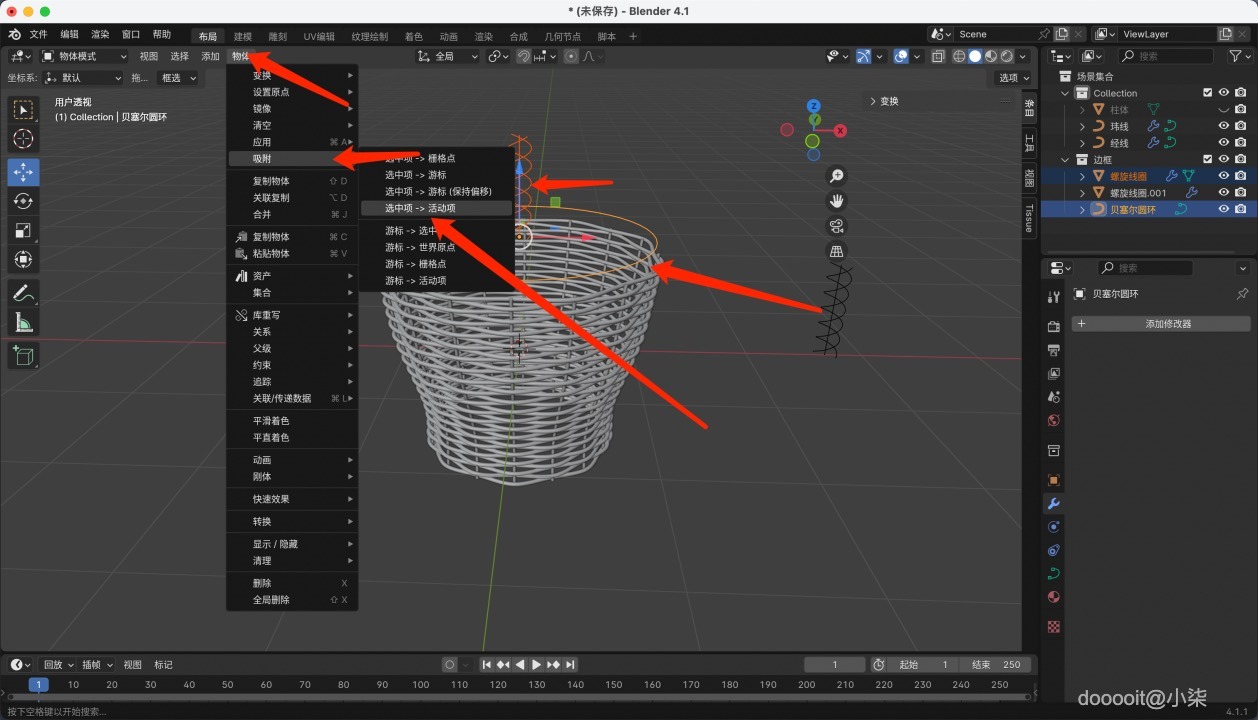Select the Move tool in the left toolbar

click(23, 171)
